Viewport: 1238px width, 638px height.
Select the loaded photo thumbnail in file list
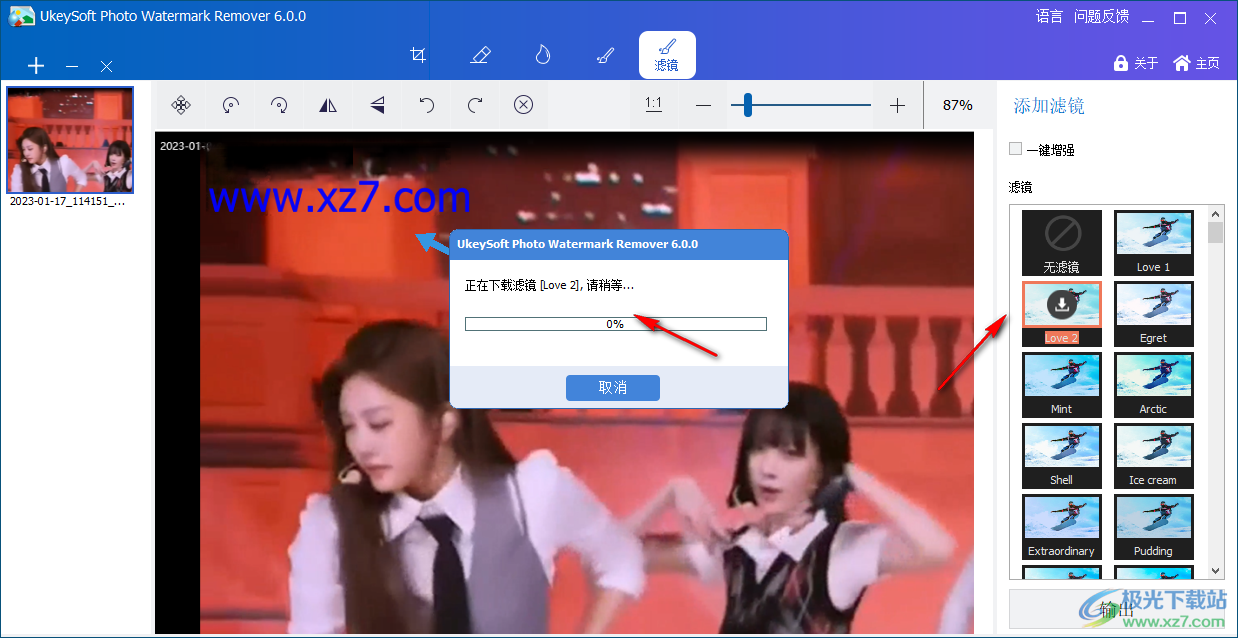click(70, 140)
